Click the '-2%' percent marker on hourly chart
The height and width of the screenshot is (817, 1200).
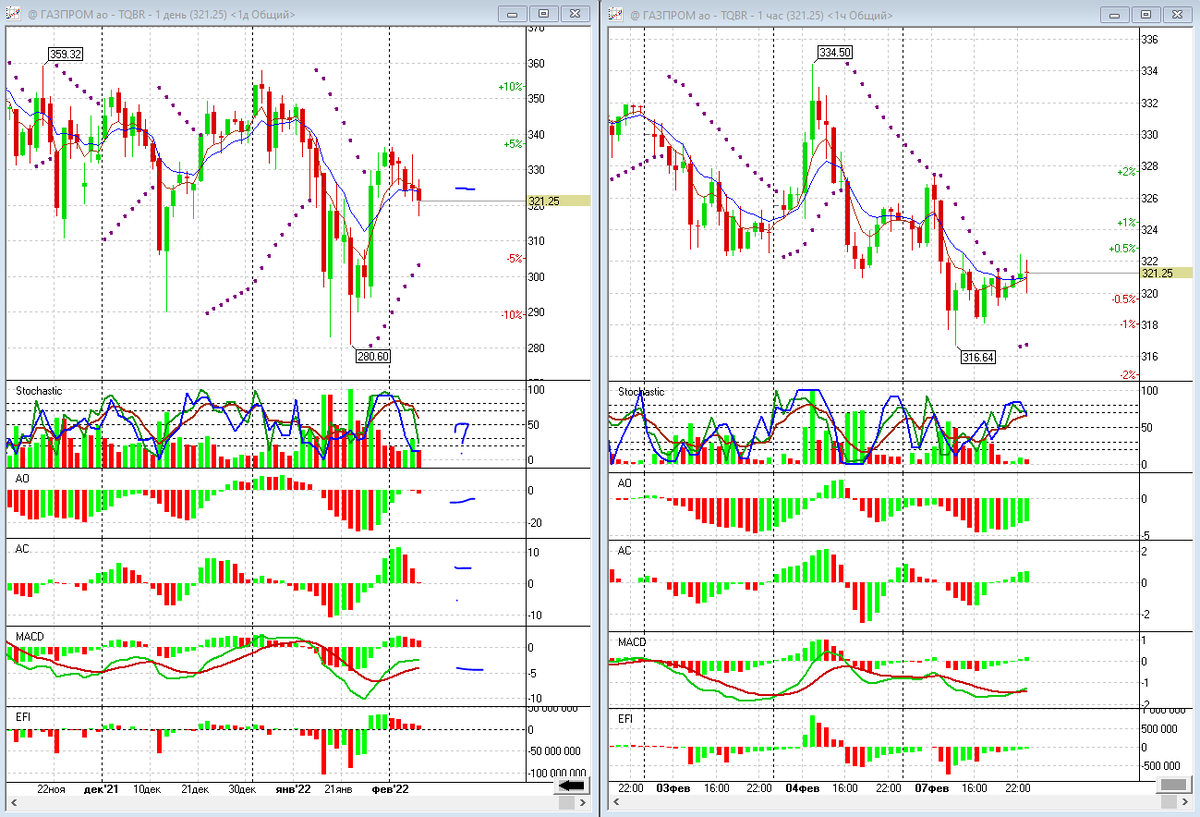click(x=1127, y=374)
